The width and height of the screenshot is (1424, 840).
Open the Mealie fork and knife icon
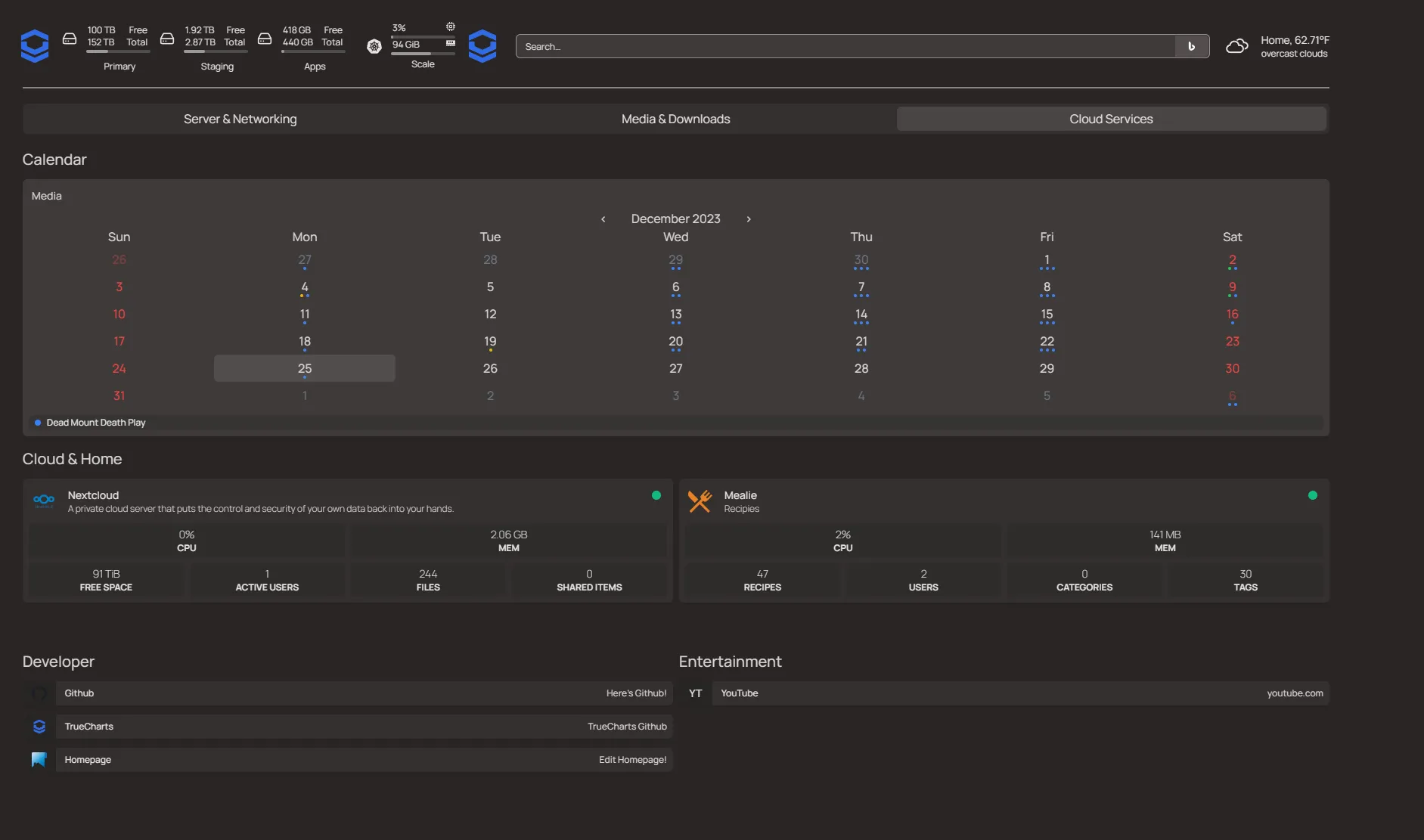point(700,501)
